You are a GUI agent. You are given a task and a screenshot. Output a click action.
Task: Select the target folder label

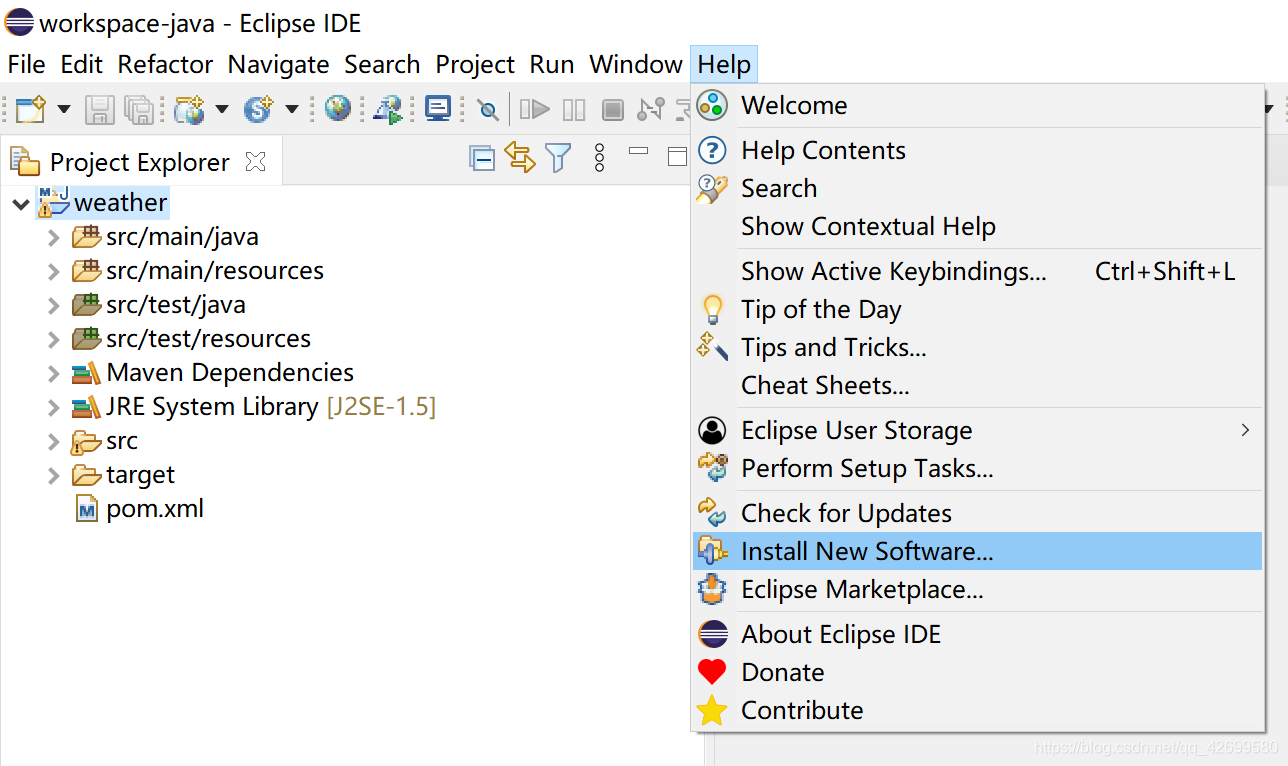(x=141, y=475)
